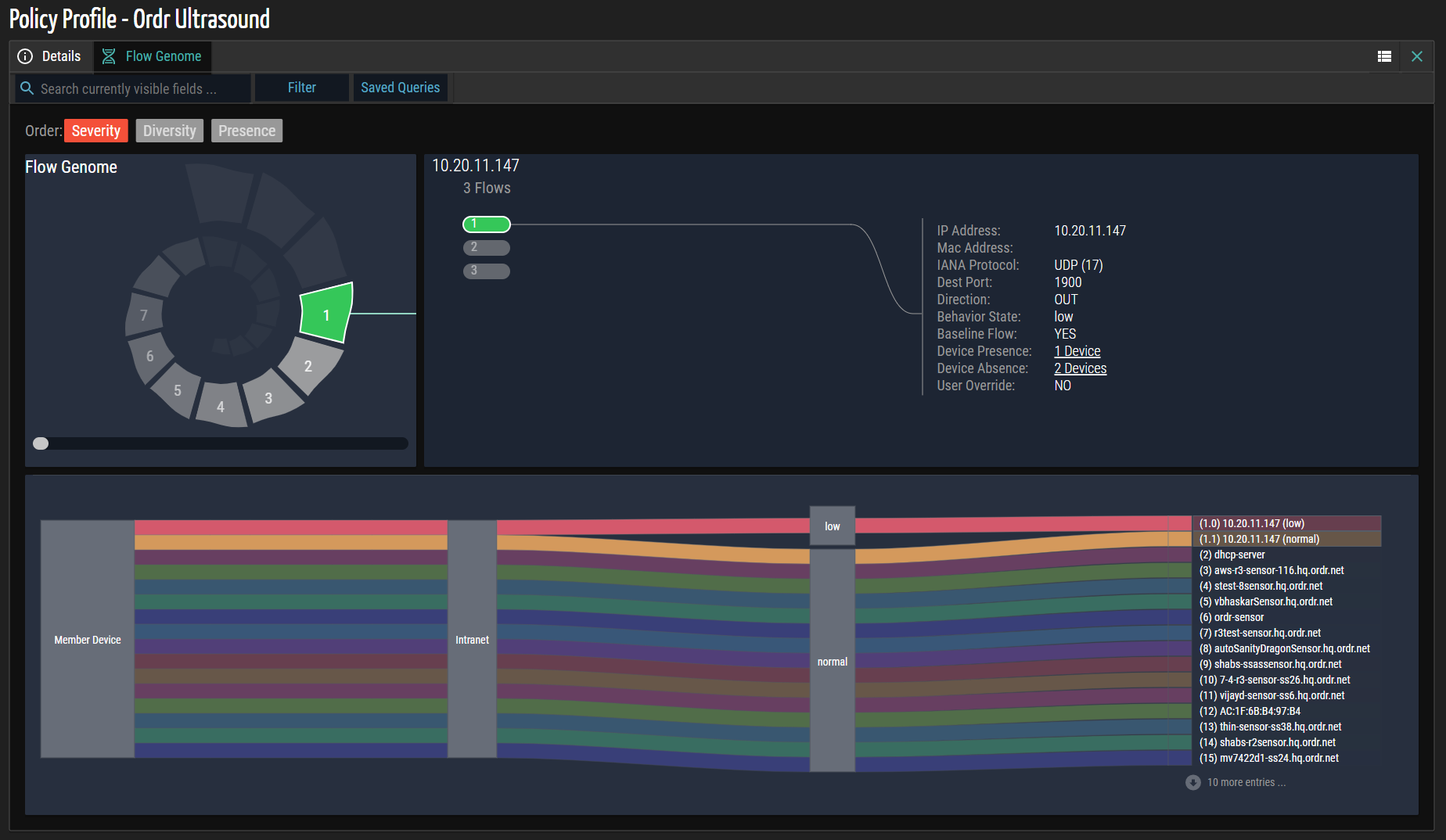Click the list view icon in header
The height and width of the screenshot is (840, 1446).
click(1383, 56)
